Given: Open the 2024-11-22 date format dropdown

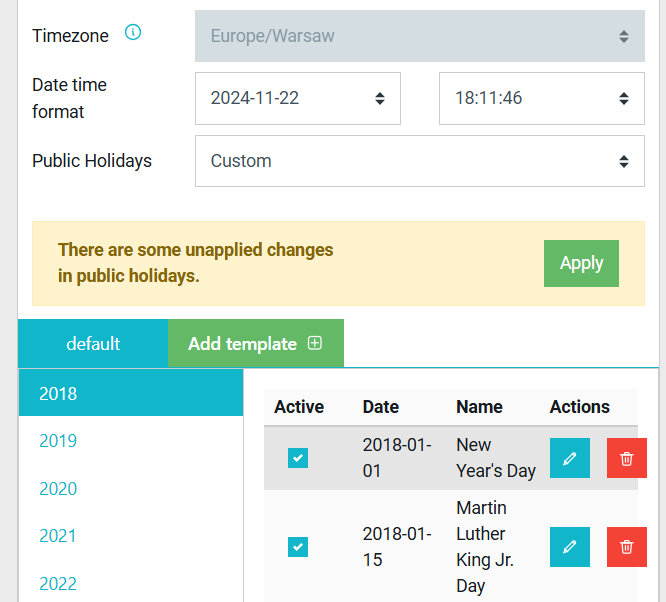Looking at the screenshot, I should point(298,99).
